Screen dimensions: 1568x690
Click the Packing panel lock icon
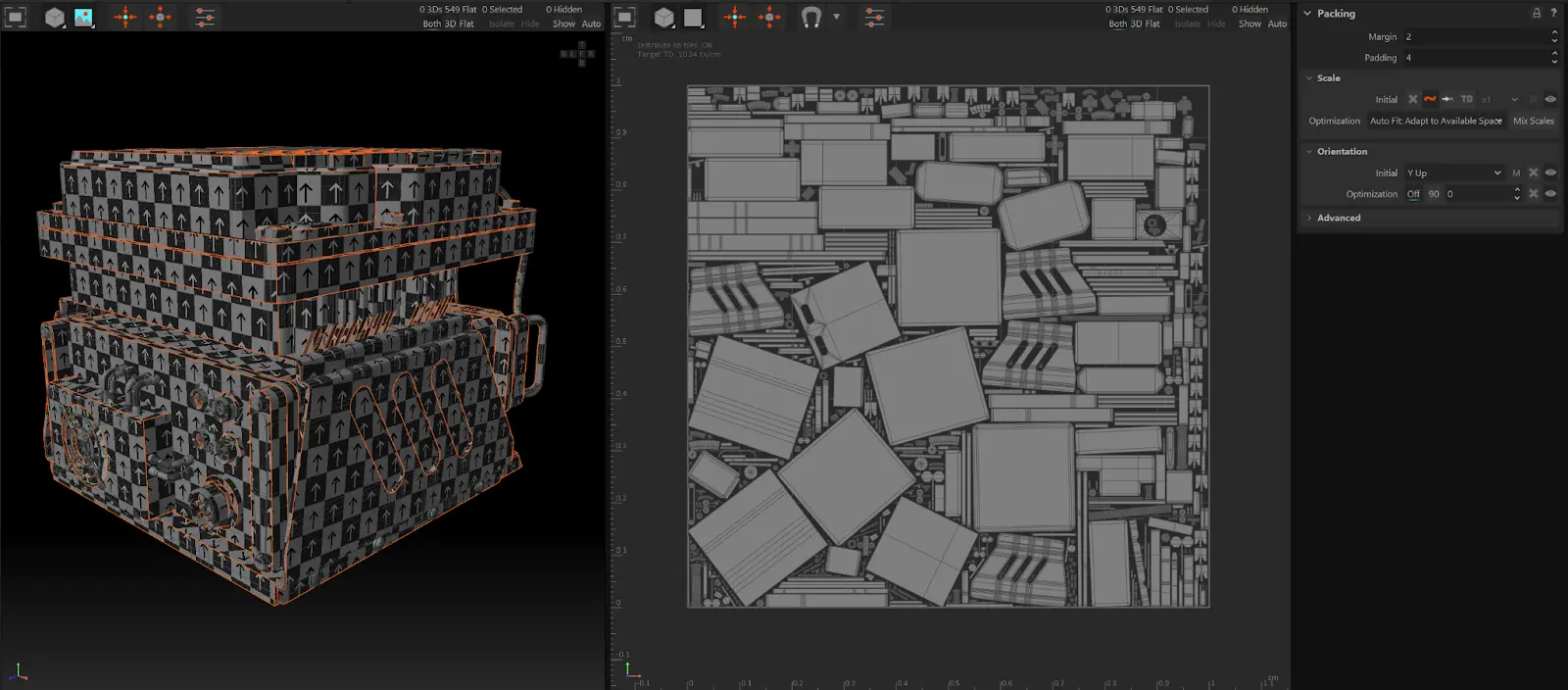pyautogui.click(x=1536, y=13)
